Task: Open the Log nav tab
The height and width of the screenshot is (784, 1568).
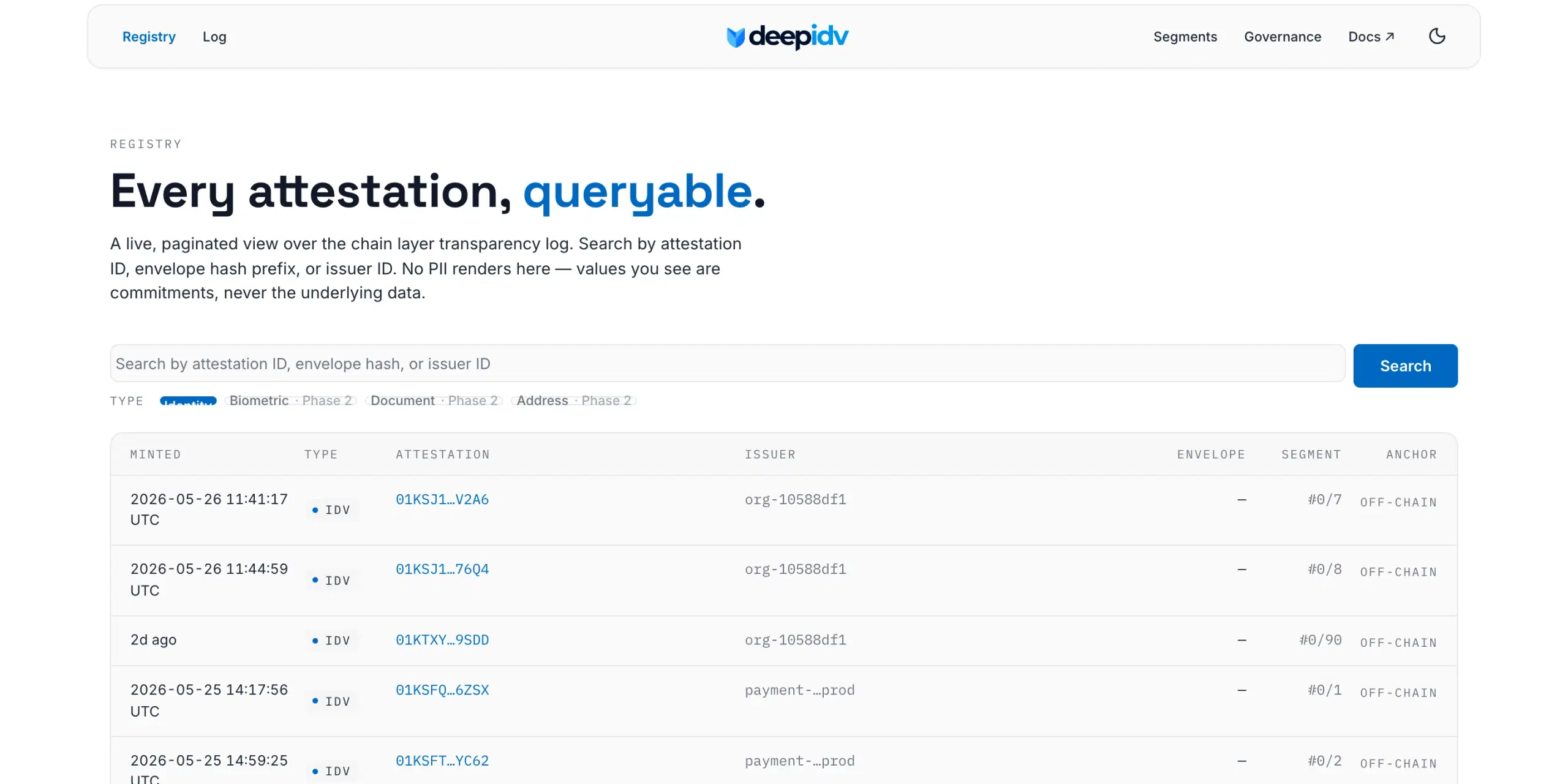Action: coord(214,37)
